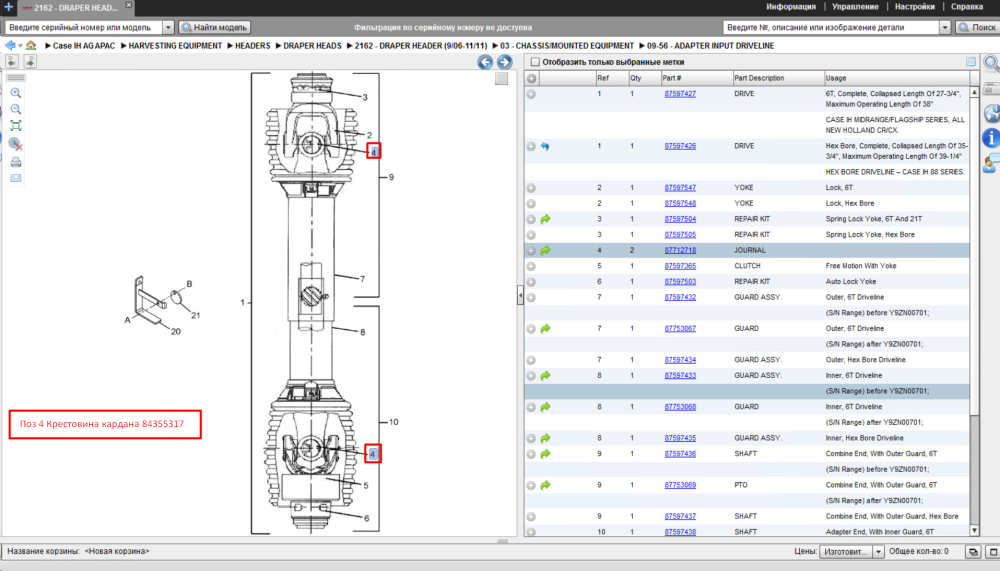Click green arrow beside part 87597436

pos(545,454)
